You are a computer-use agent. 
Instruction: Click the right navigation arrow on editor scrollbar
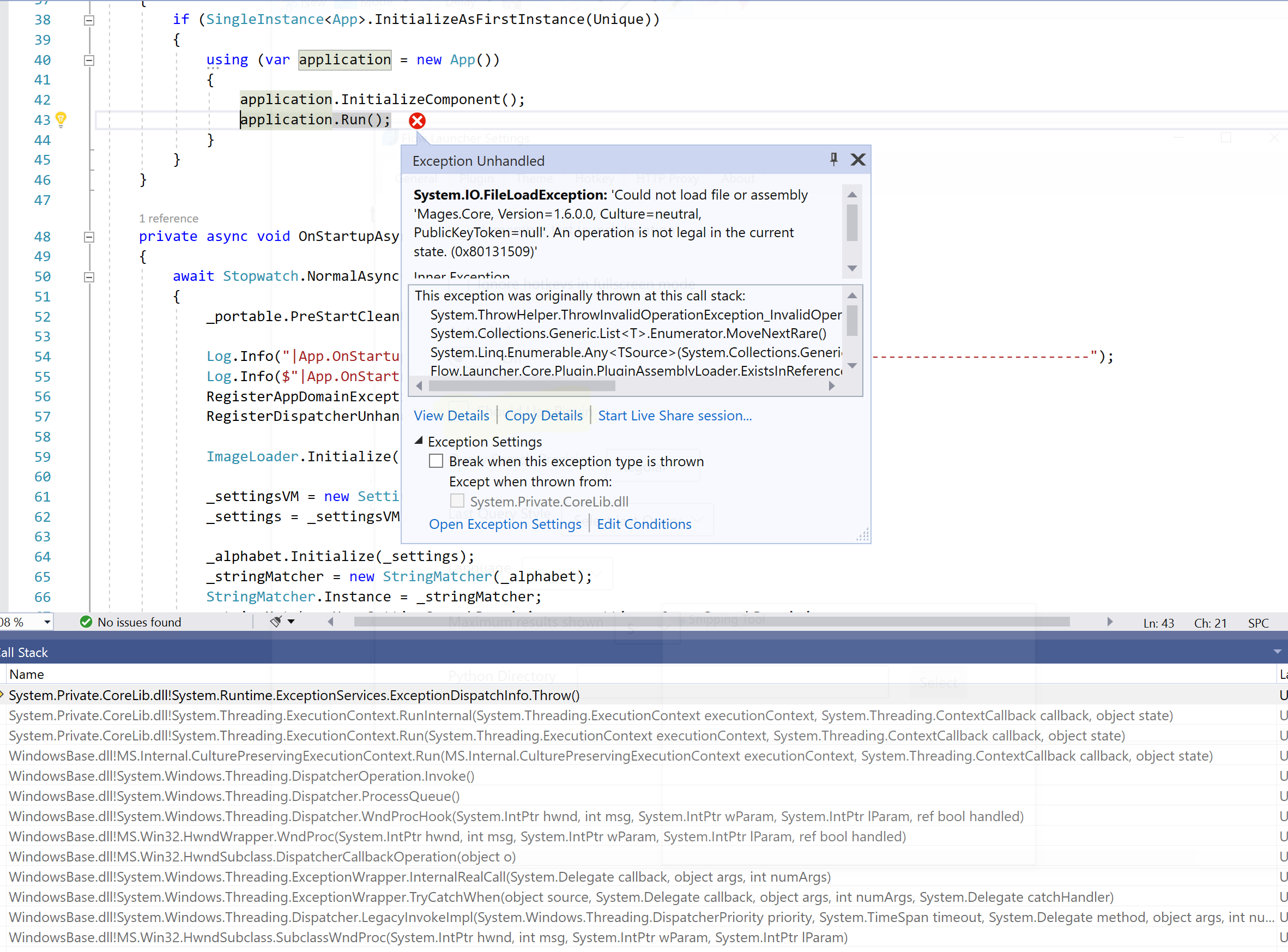click(x=1110, y=621)
